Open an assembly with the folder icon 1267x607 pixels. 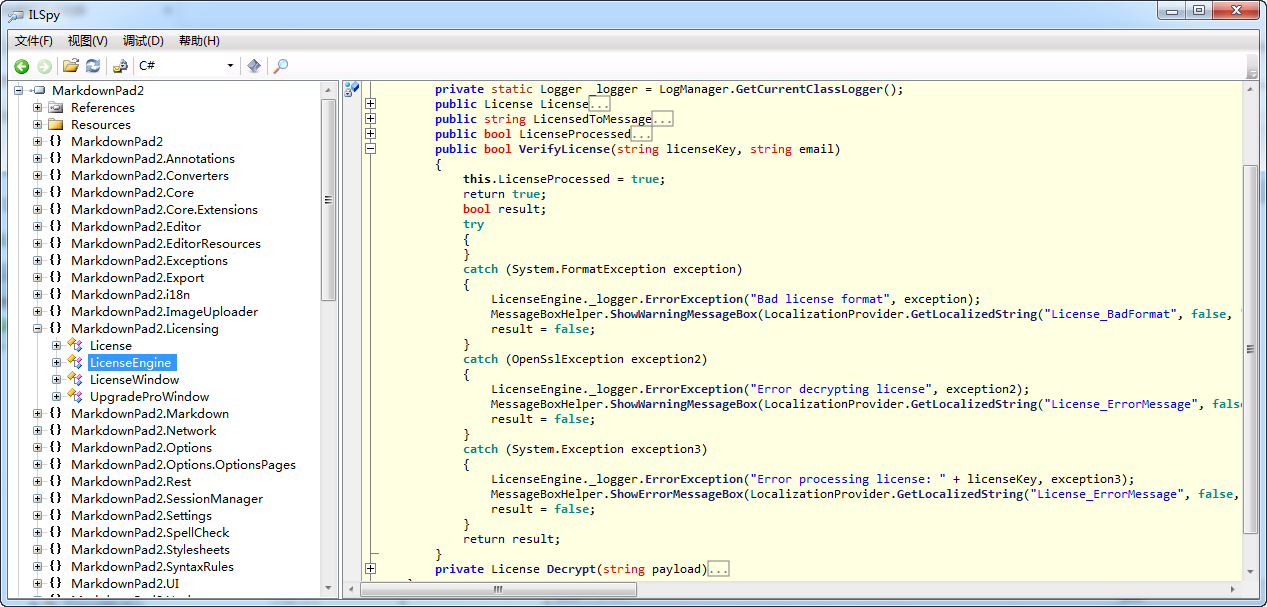(x=71, y=66)
